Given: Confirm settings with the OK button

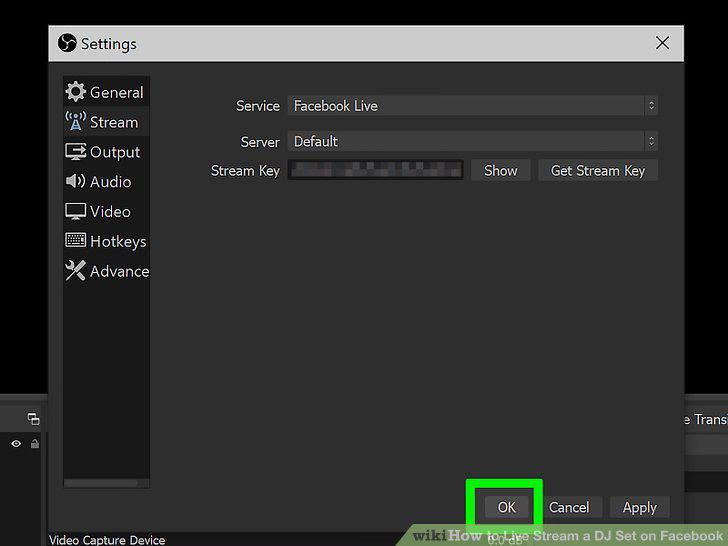Looking at the screenshot, I should [506, 507].
